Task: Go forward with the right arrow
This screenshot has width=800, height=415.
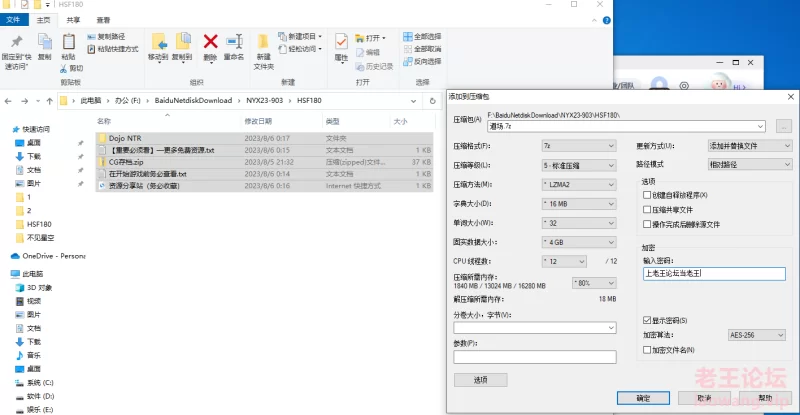Action: (x=24, y=101)
